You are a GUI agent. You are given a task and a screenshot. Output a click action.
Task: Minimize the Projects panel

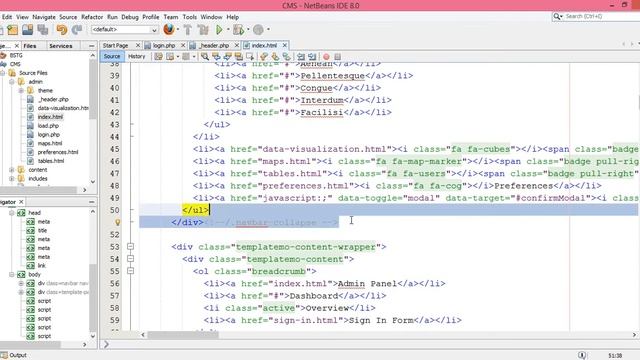click(x=91, y=46)
